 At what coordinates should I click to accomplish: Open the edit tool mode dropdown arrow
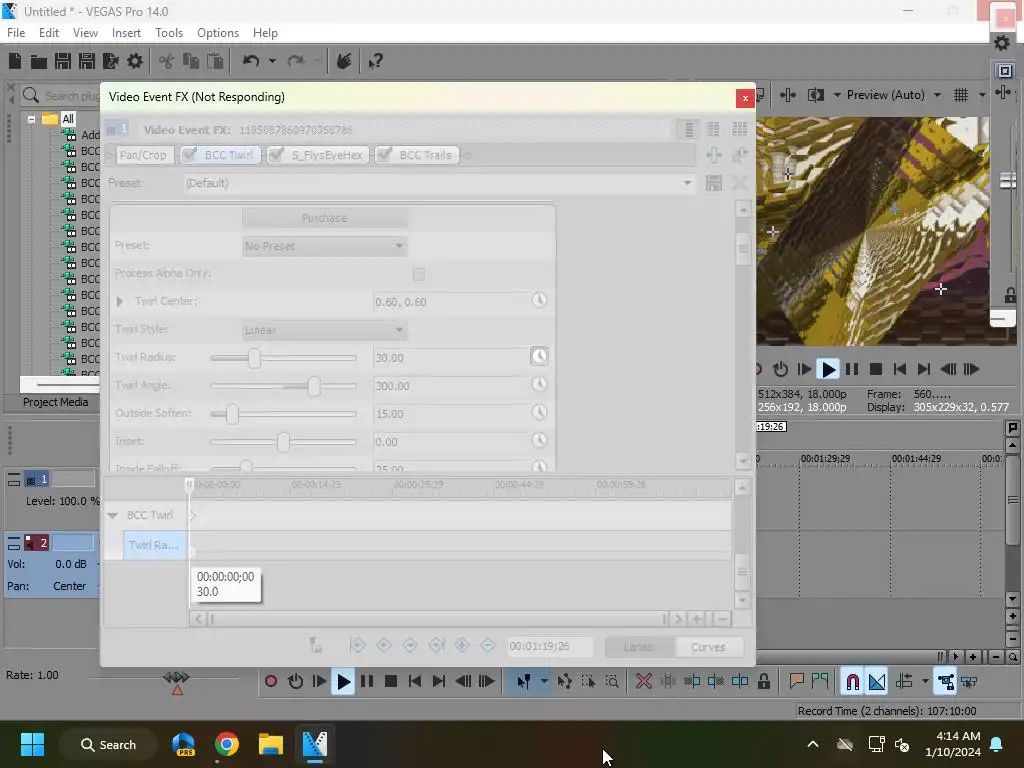(543, 682)
